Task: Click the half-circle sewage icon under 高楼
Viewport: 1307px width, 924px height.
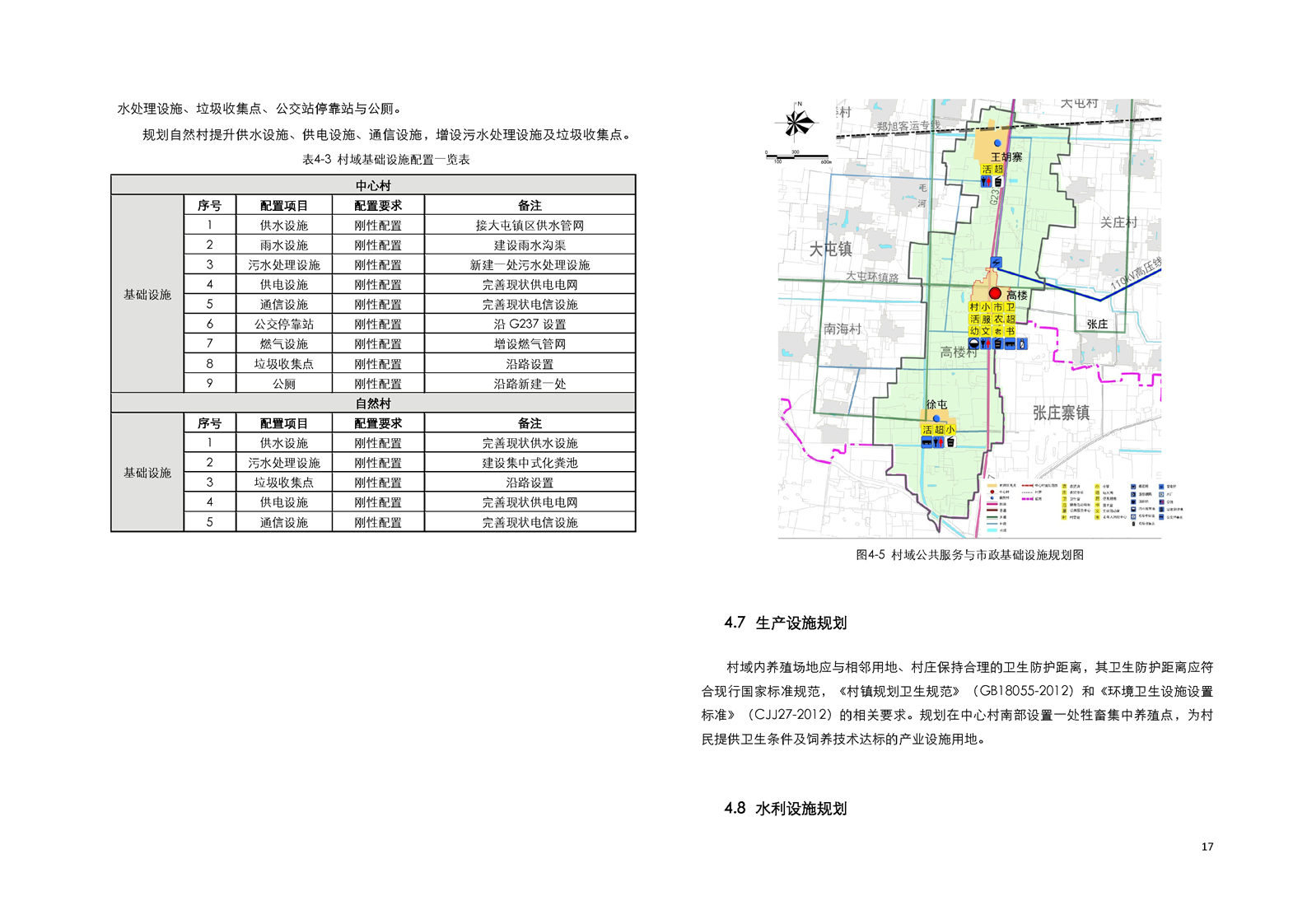Action: point(974,343)
